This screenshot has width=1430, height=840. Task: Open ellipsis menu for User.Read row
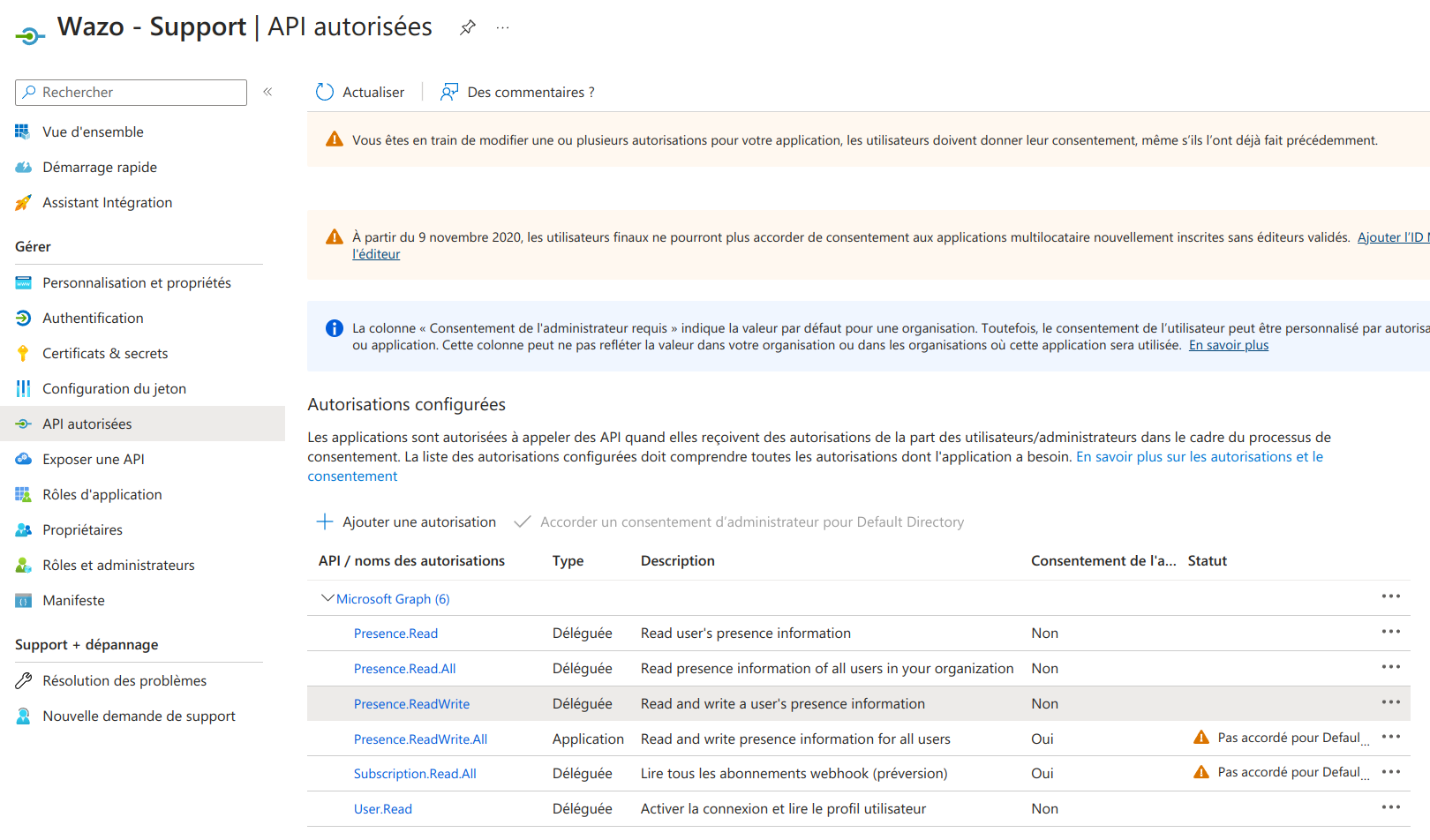(x=1391, y=807)
